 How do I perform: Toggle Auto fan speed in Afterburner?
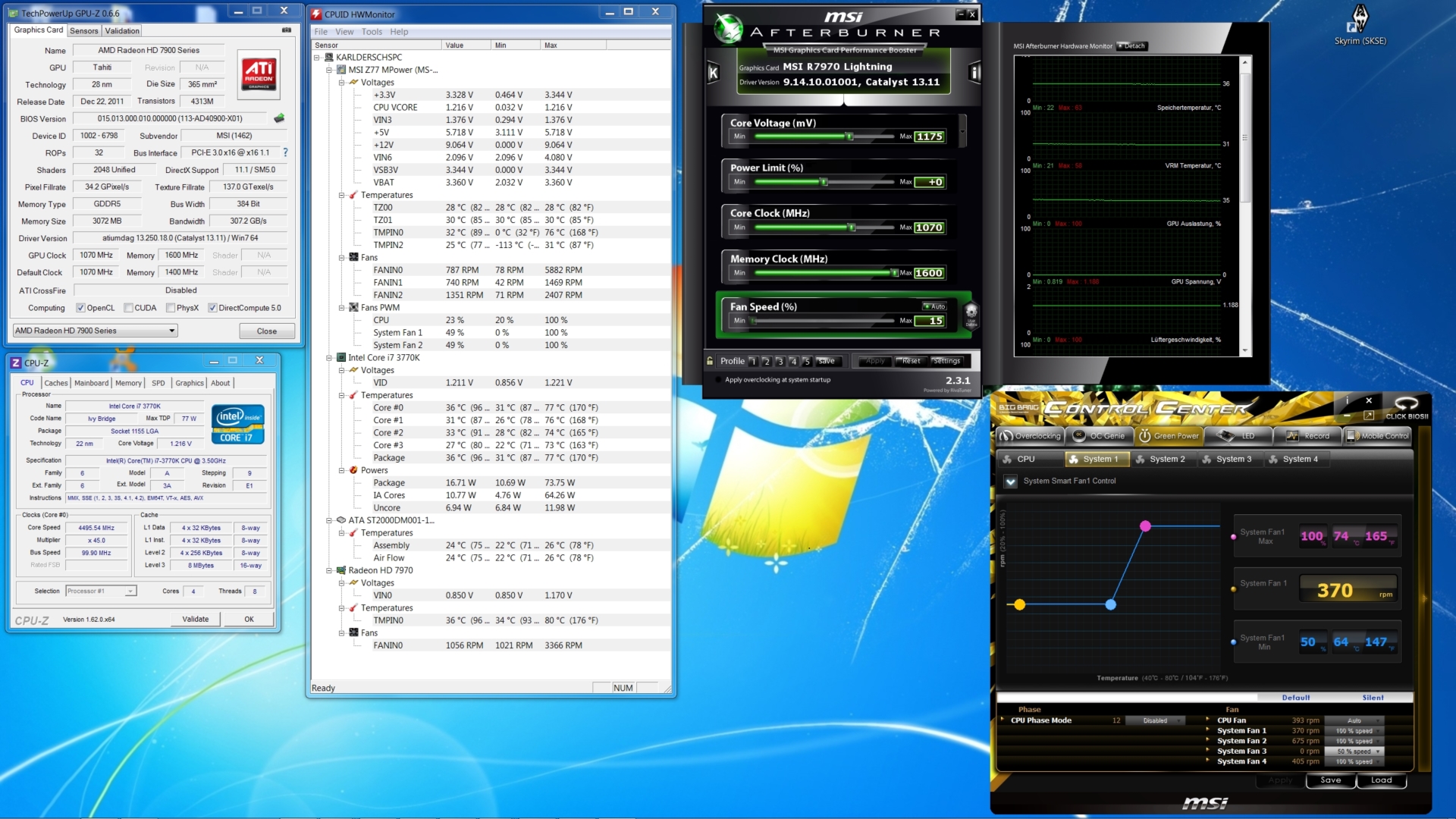click(x=934, y=306)
